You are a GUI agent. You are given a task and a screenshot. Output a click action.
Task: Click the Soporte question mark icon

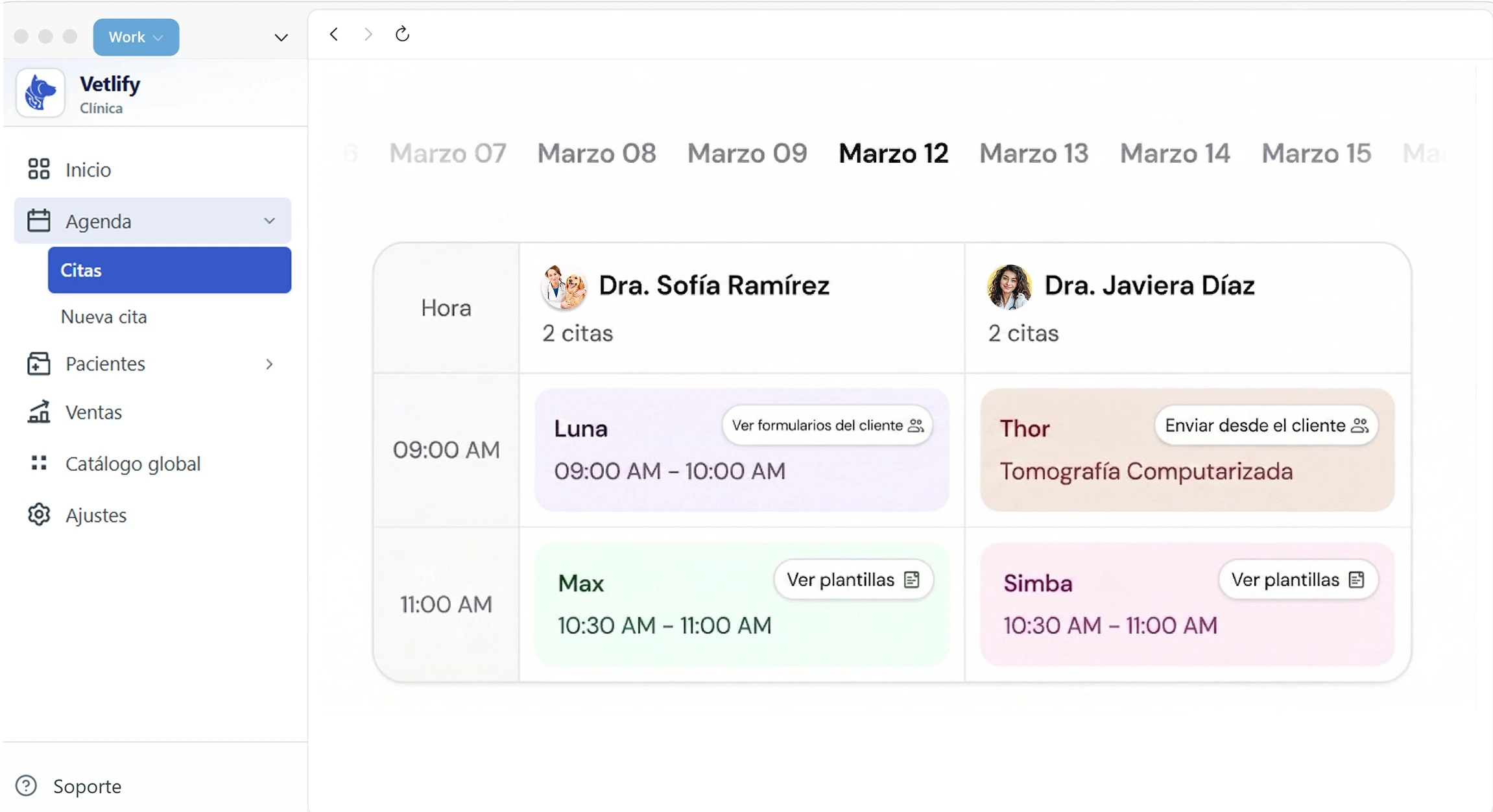click(x=26, y=785)
